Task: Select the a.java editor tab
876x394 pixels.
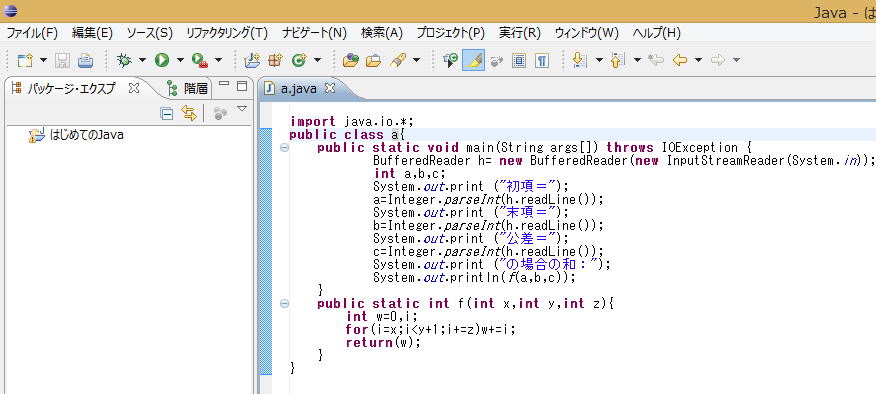Action: tap(298, 88)
